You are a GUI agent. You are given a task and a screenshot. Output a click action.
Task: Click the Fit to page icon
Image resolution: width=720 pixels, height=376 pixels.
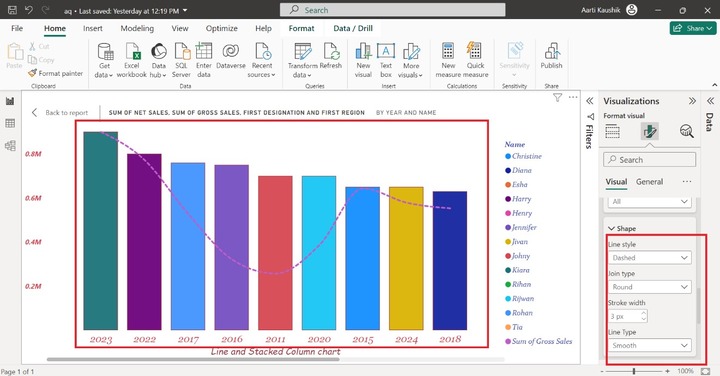(705, 370)
